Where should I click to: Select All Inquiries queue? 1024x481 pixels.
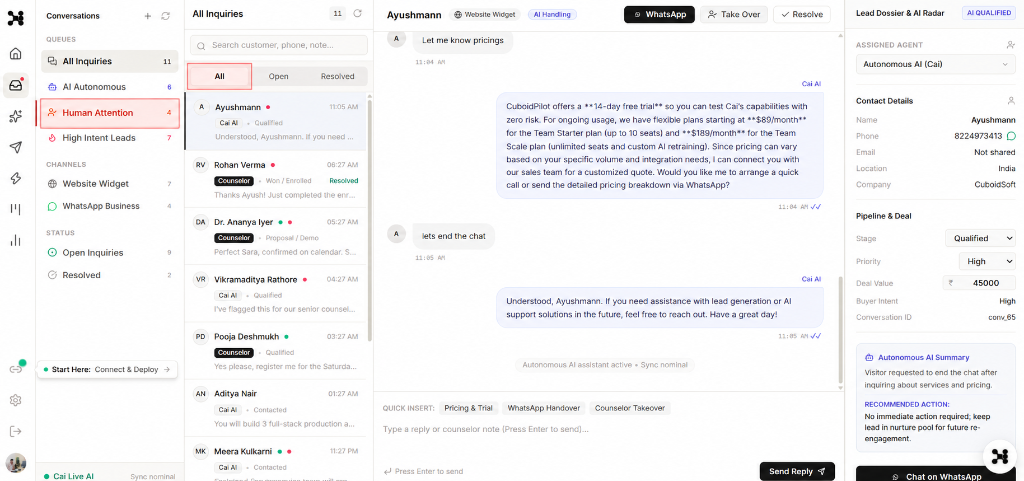point(110,61)
